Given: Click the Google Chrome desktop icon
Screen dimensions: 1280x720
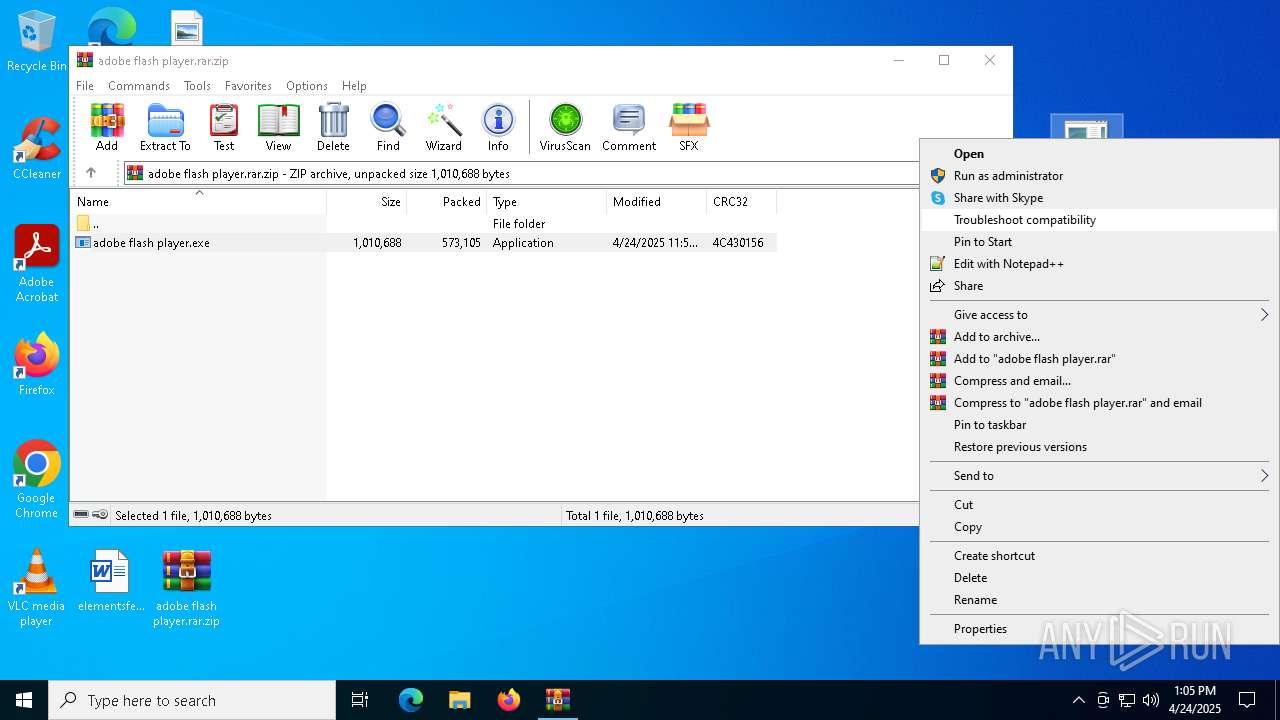Looking at the screenshot, I should pyautogui.click(x=36, y=479).
